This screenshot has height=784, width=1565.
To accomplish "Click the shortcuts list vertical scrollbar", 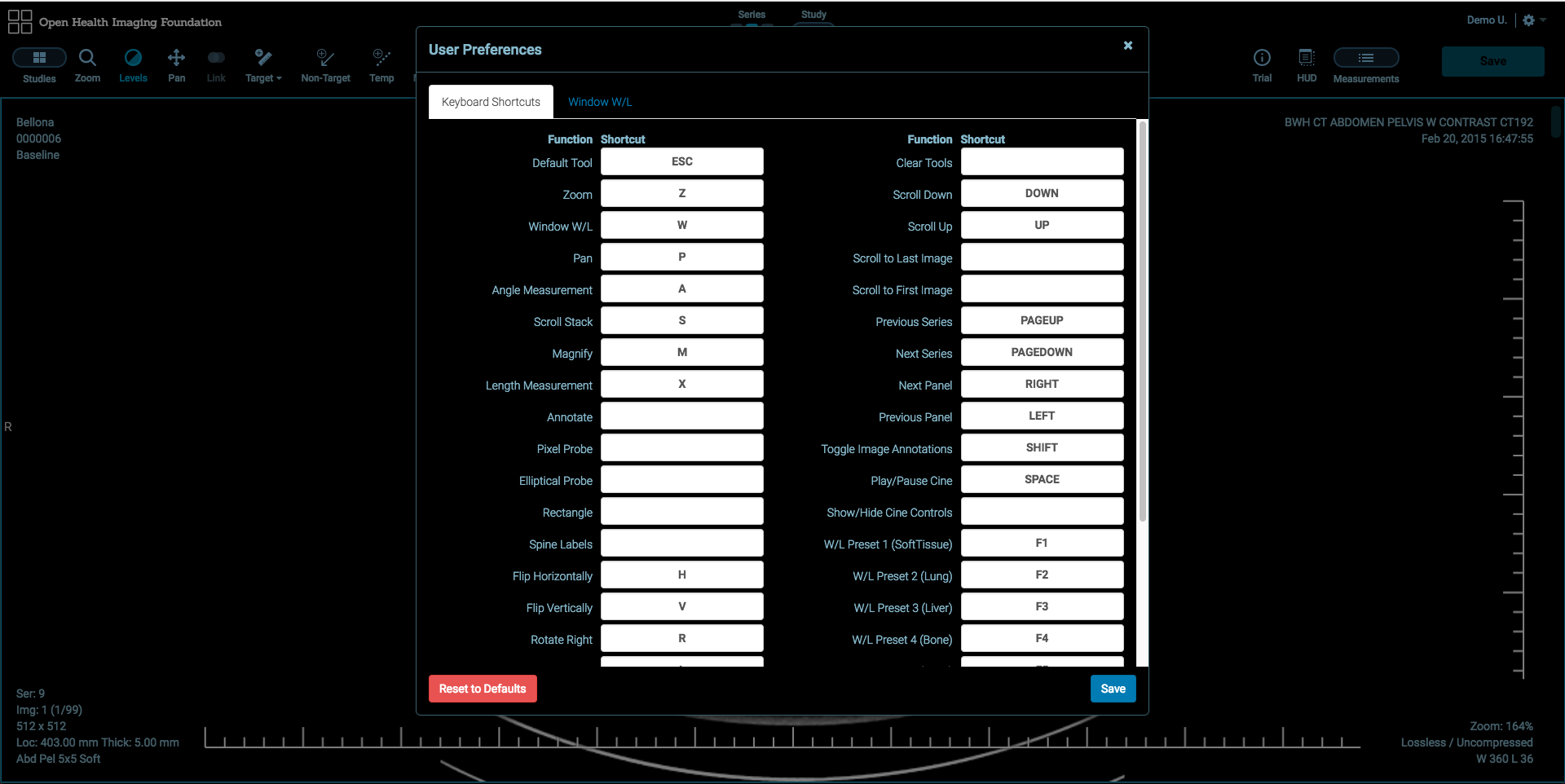I will click(x=1143, y=326).
